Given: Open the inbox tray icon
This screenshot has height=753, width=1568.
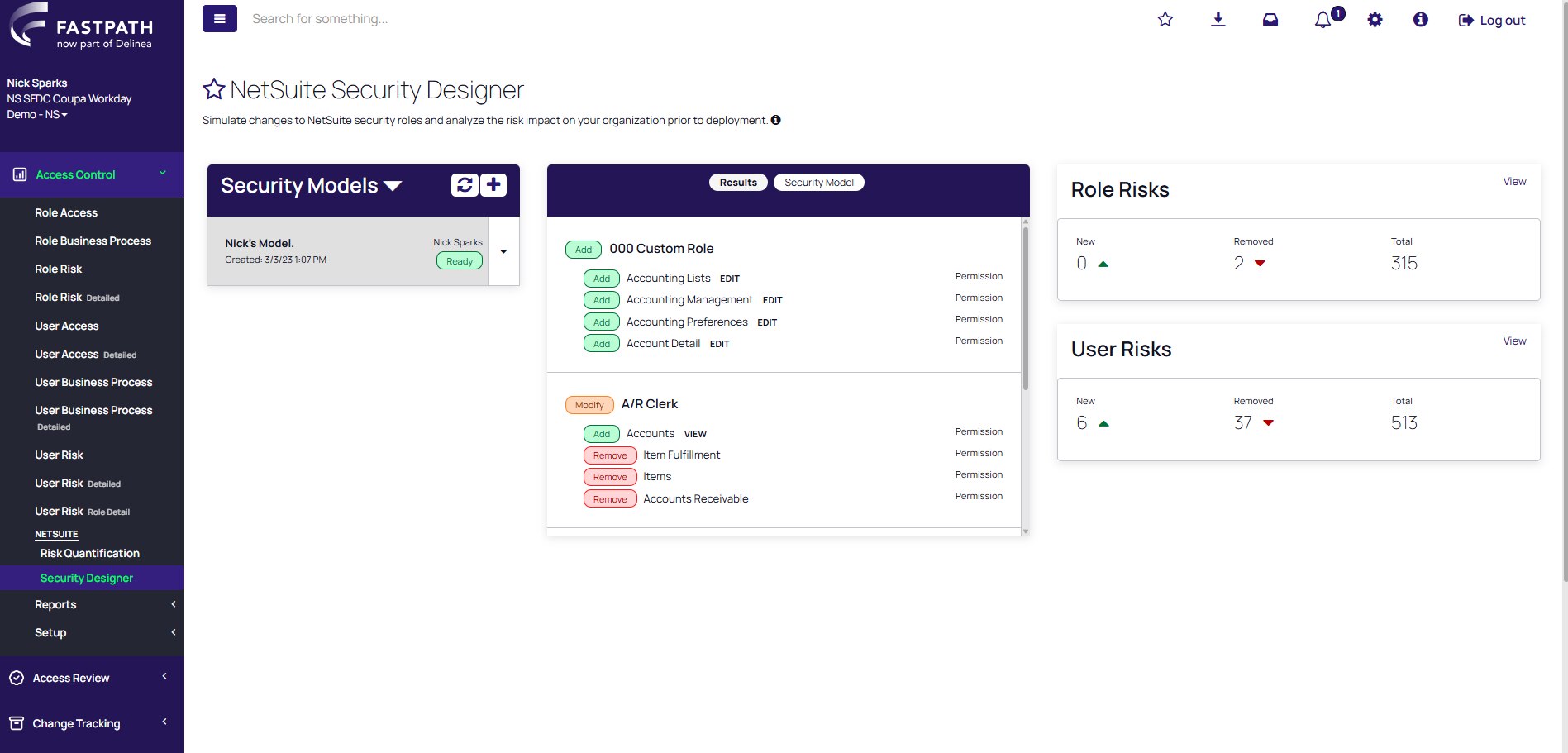Looking at the screenshot, I should click(x=1270, y=19).
